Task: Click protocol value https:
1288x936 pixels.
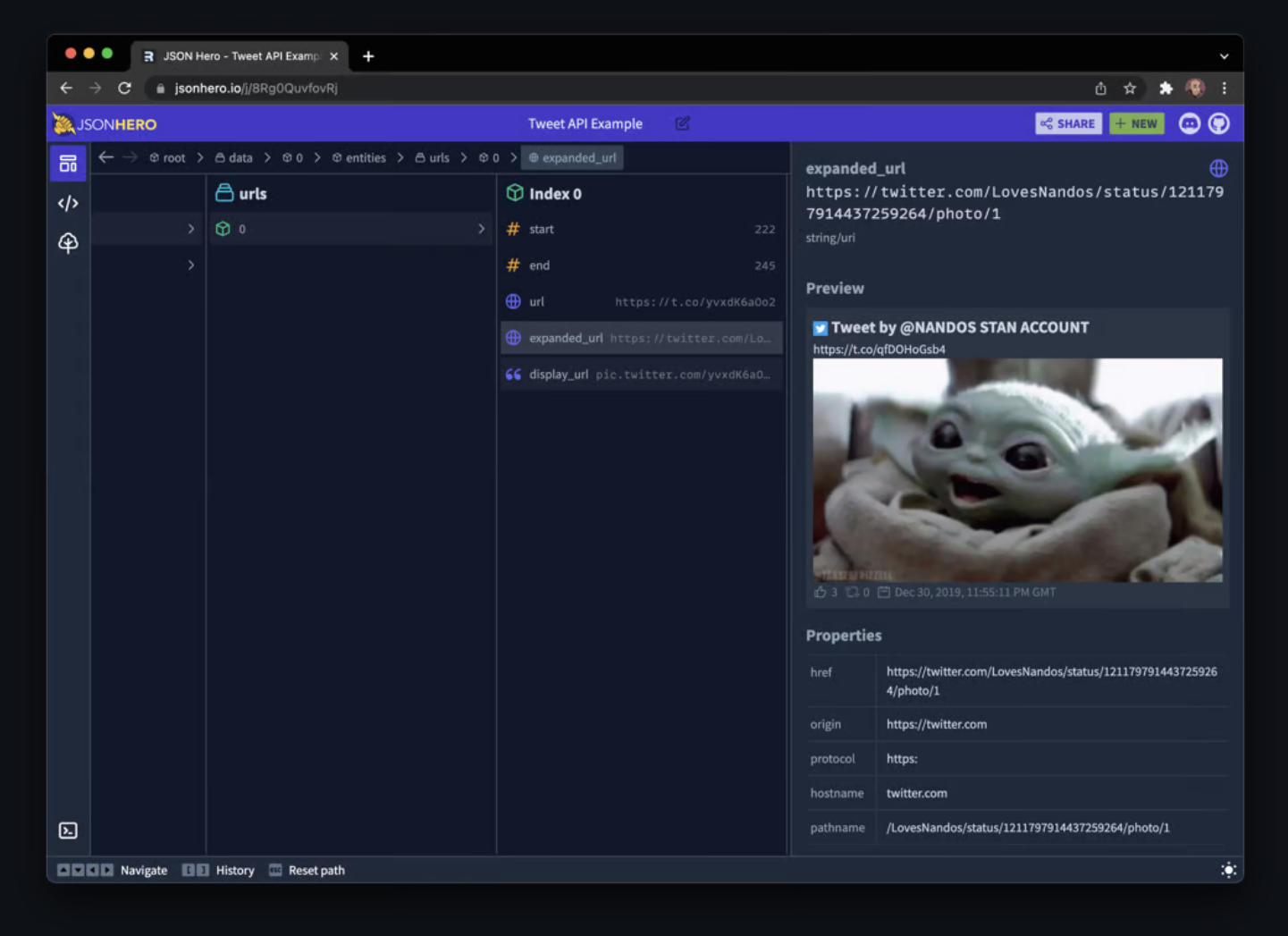Action: pos(902,758)
